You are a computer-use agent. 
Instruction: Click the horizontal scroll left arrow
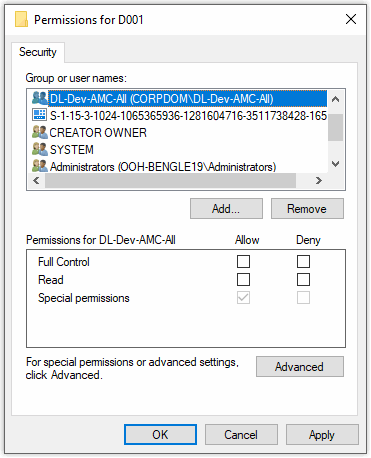tap(36, 180)
